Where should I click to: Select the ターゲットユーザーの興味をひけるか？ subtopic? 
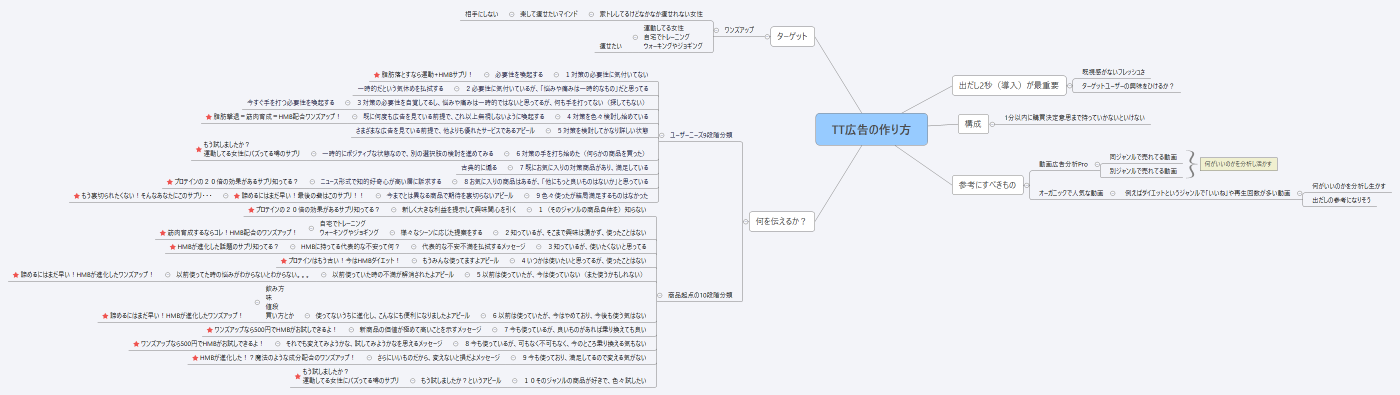click(x=1128, y=86)
